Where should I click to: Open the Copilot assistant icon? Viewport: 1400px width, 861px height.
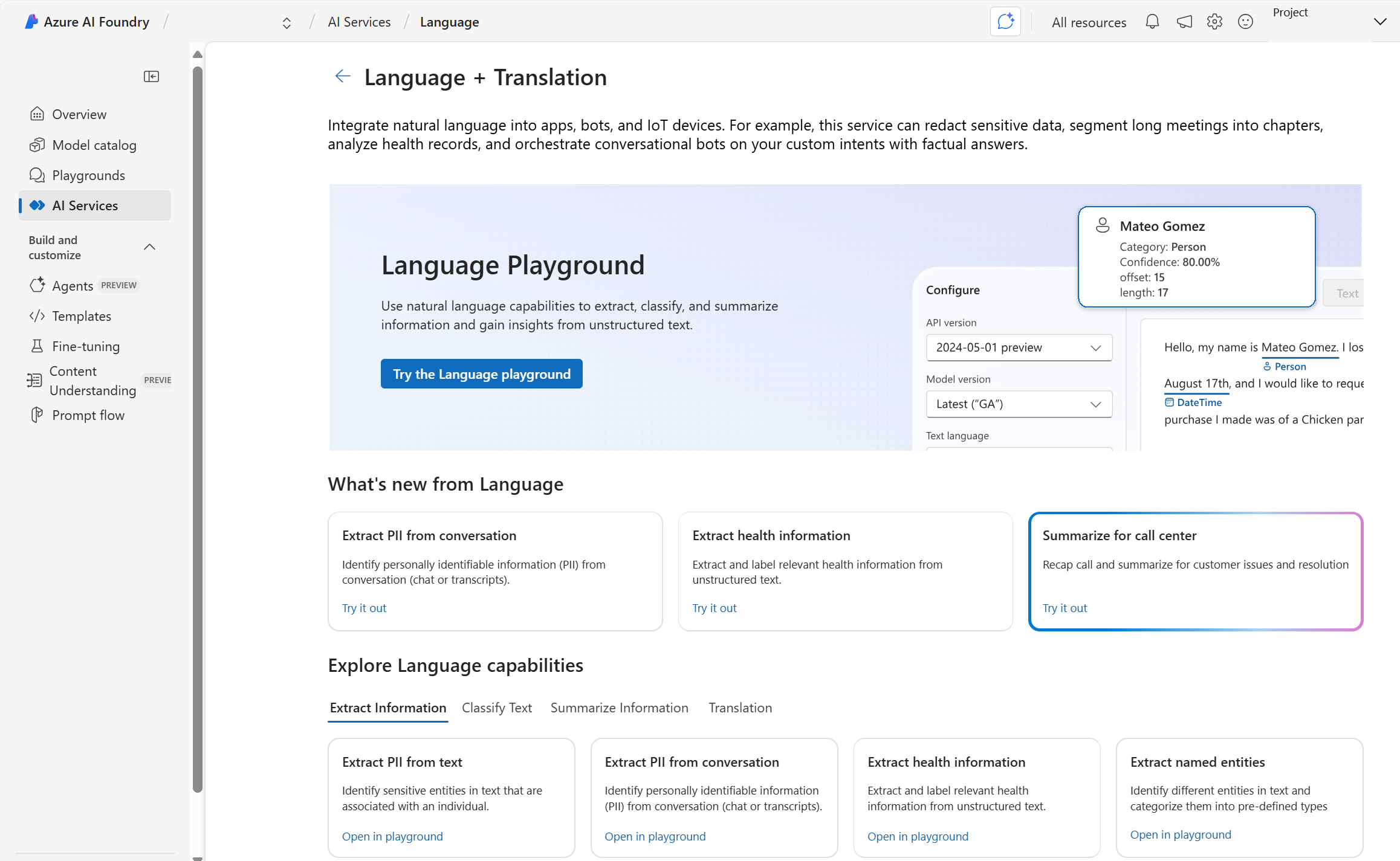[x=1005, y=21]
